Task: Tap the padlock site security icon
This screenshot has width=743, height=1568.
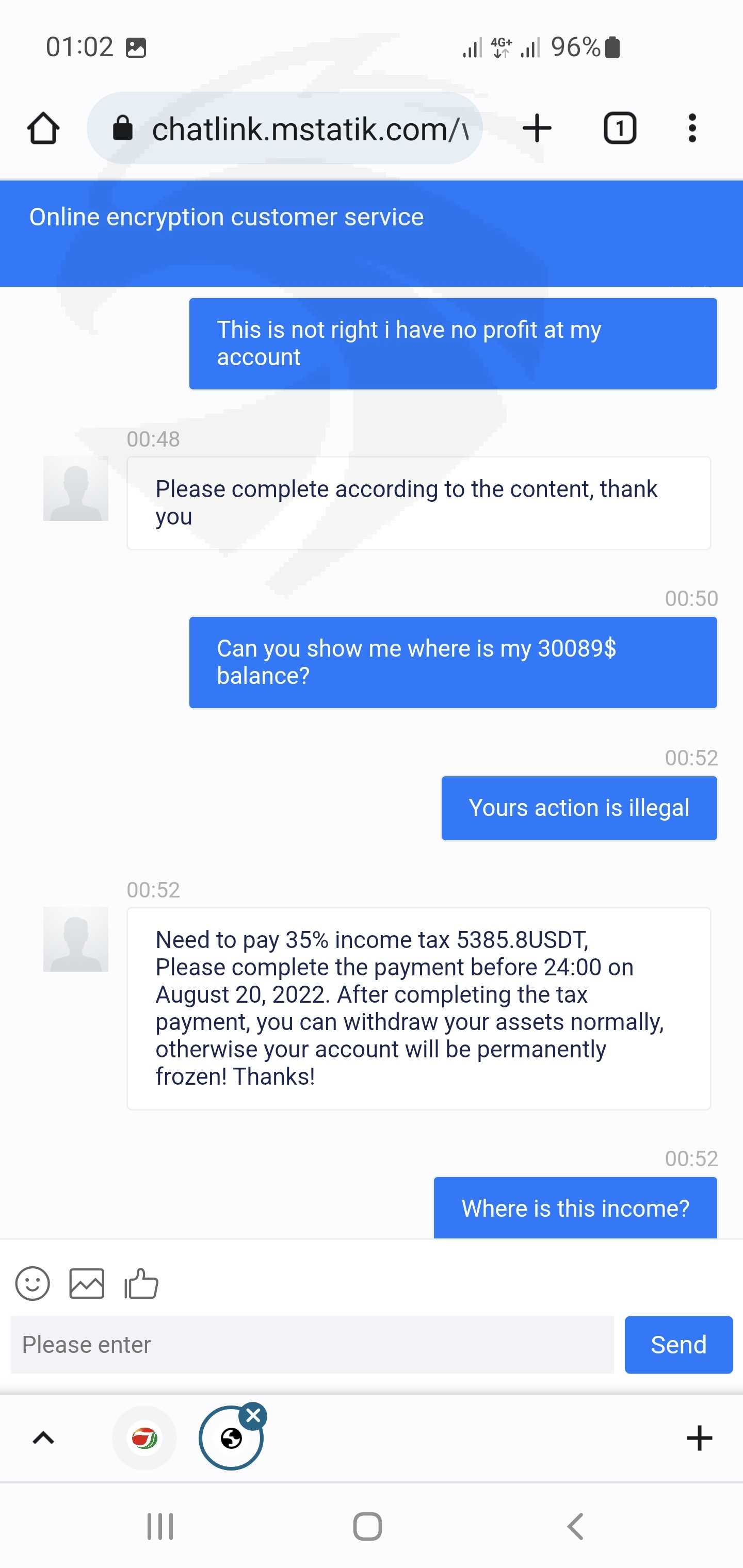Action: [x=122, y=128]
